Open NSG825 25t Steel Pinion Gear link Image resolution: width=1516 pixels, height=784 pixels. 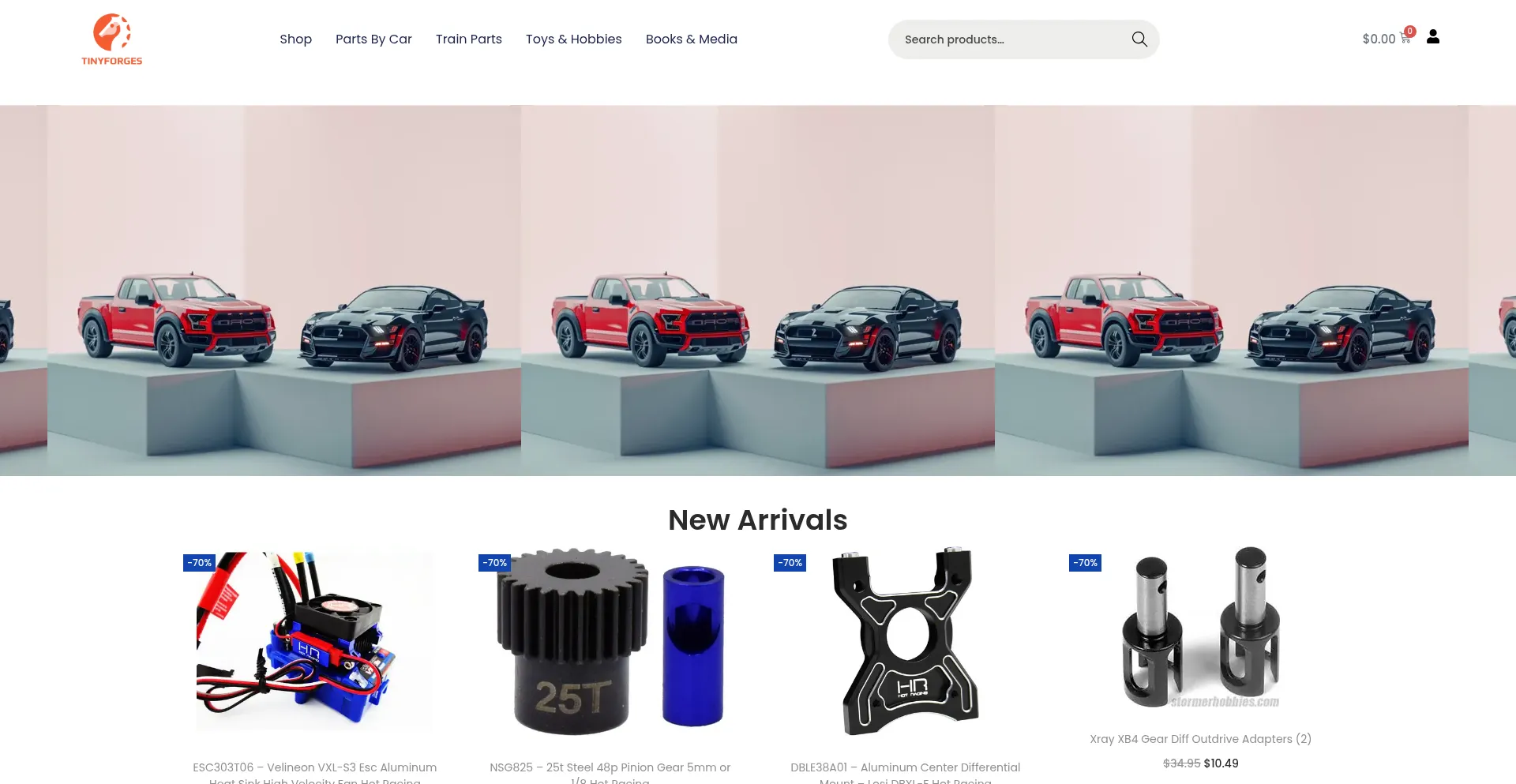pos(610,773)
